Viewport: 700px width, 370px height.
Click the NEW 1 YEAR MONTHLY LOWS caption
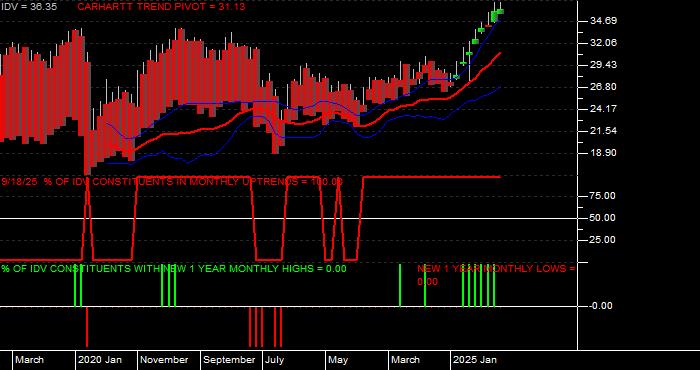click(x=496, y=275)
